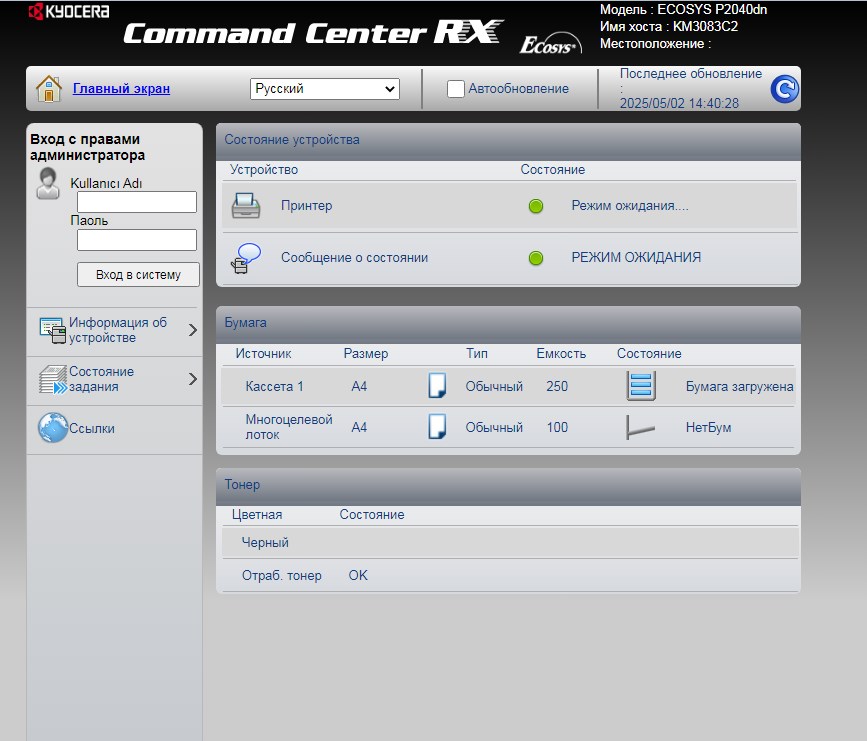Viewport: 867px width, 741px height.
Task: Click the capacity value 250
Action: [x=557, y=387]
